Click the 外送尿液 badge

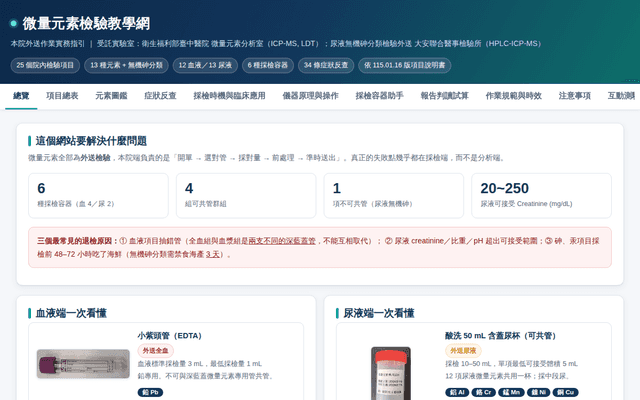tap(463, 351)
